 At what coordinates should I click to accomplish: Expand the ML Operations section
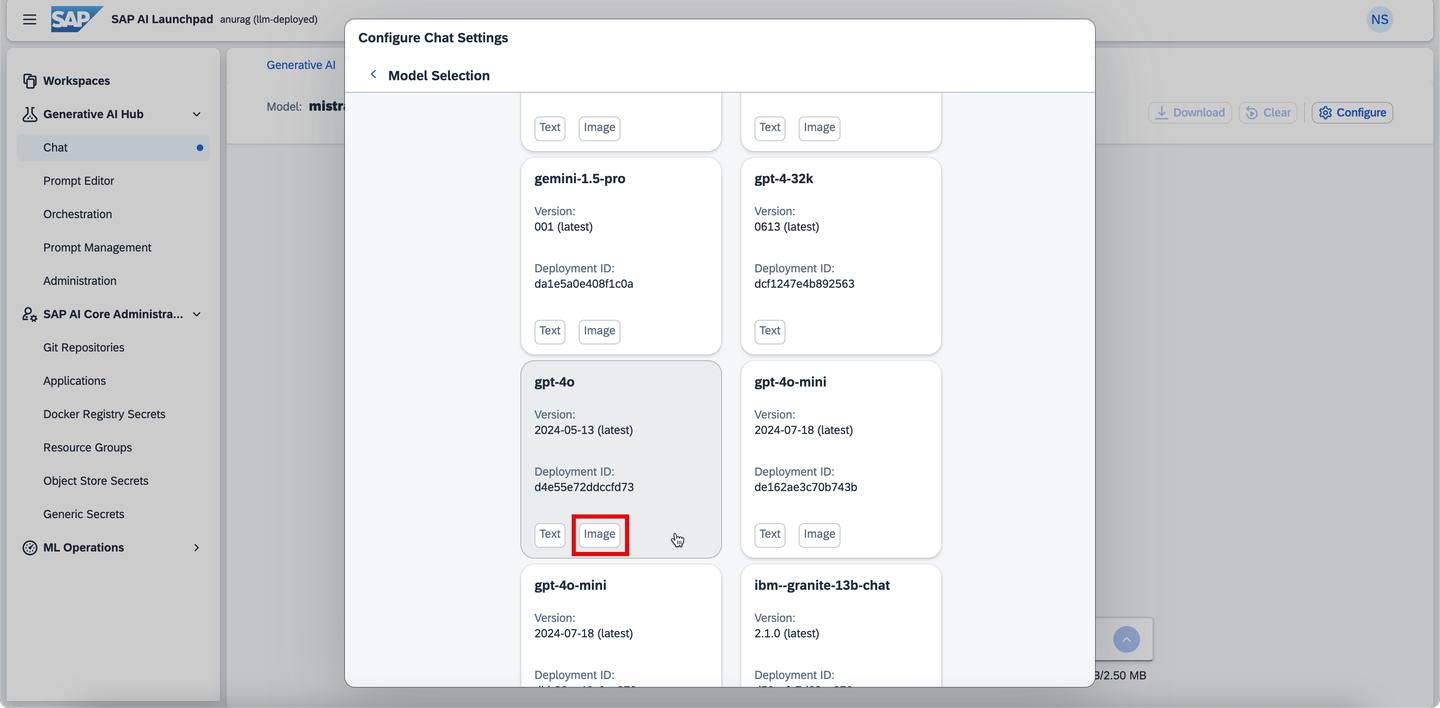click(x=196, y=548)
